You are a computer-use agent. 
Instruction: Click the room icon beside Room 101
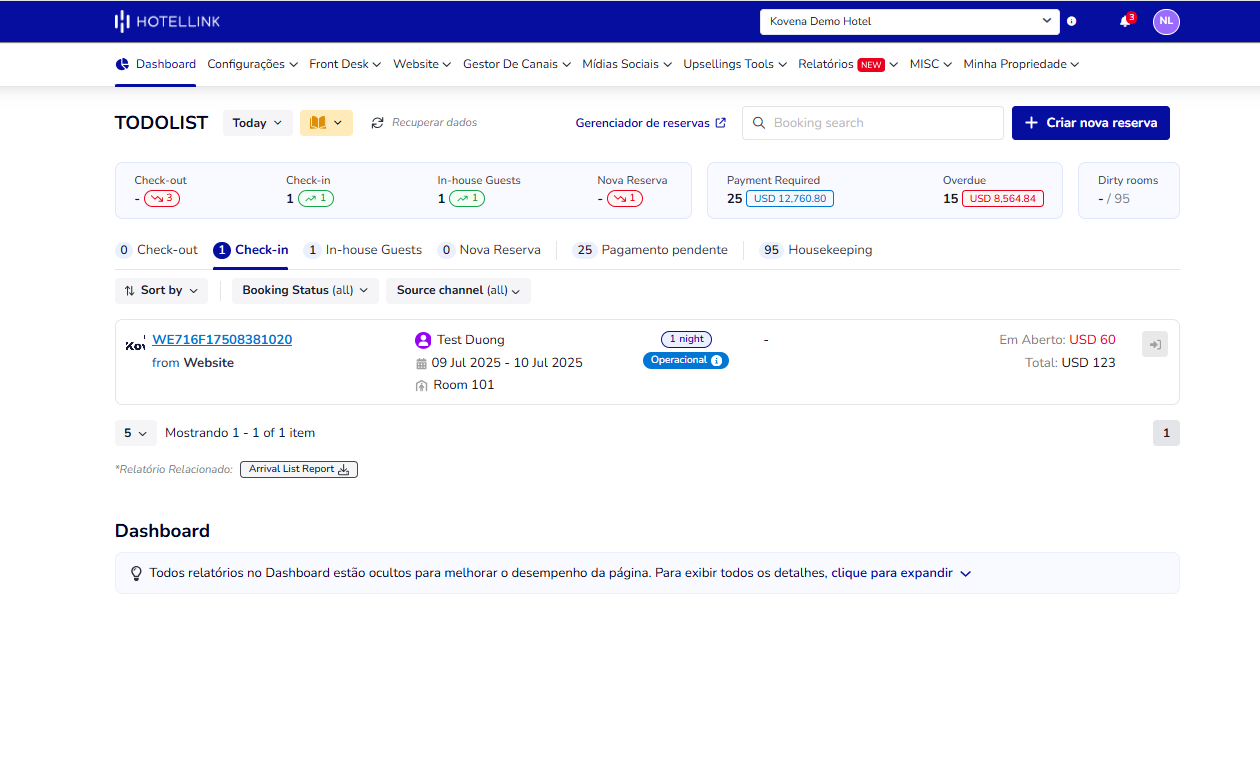[421, 386]
